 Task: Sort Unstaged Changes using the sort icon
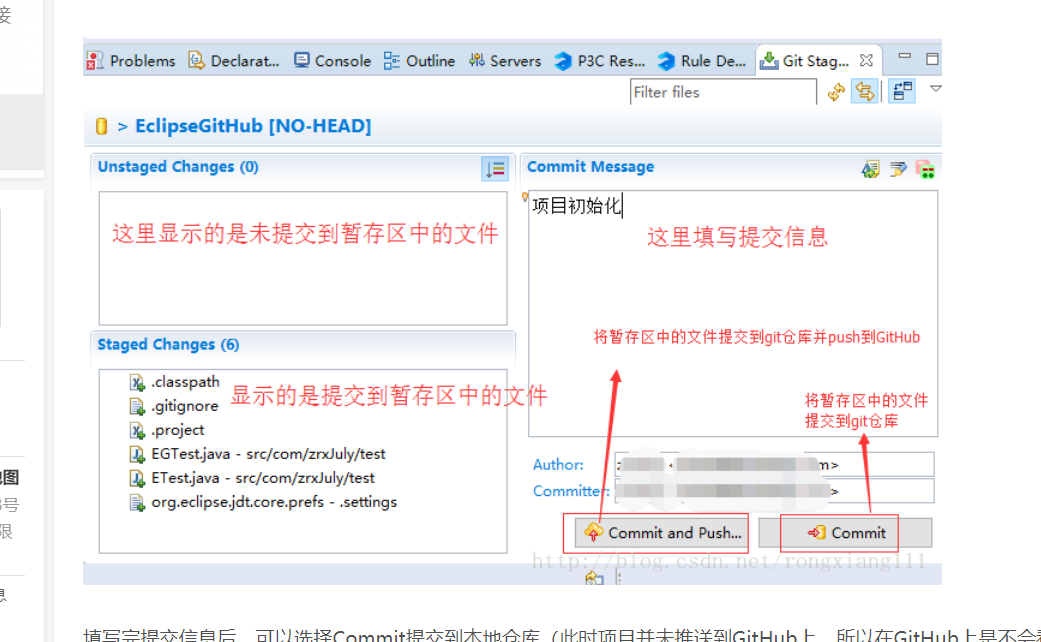[x=494, y=168]
